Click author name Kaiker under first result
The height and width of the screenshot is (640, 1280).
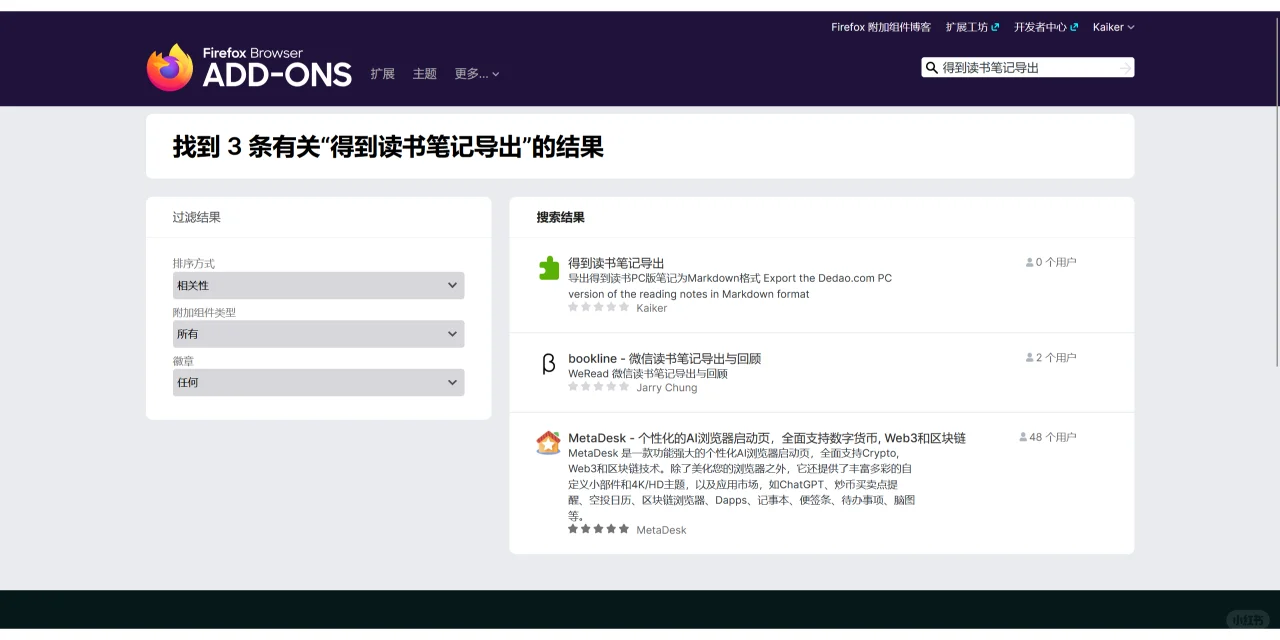(x=652, y=308)
